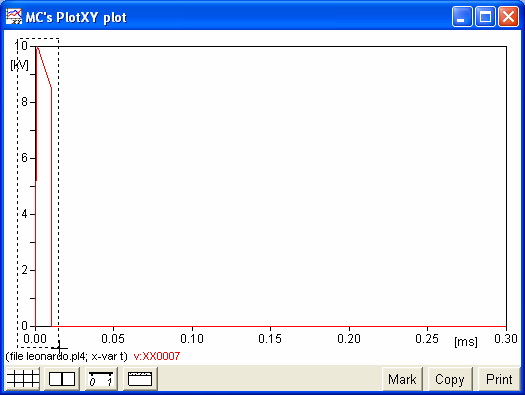The height and width of the screenshot is (395, 525).
Task: Click the 2 y-axis tick label
Action: (x=24, y=269)
